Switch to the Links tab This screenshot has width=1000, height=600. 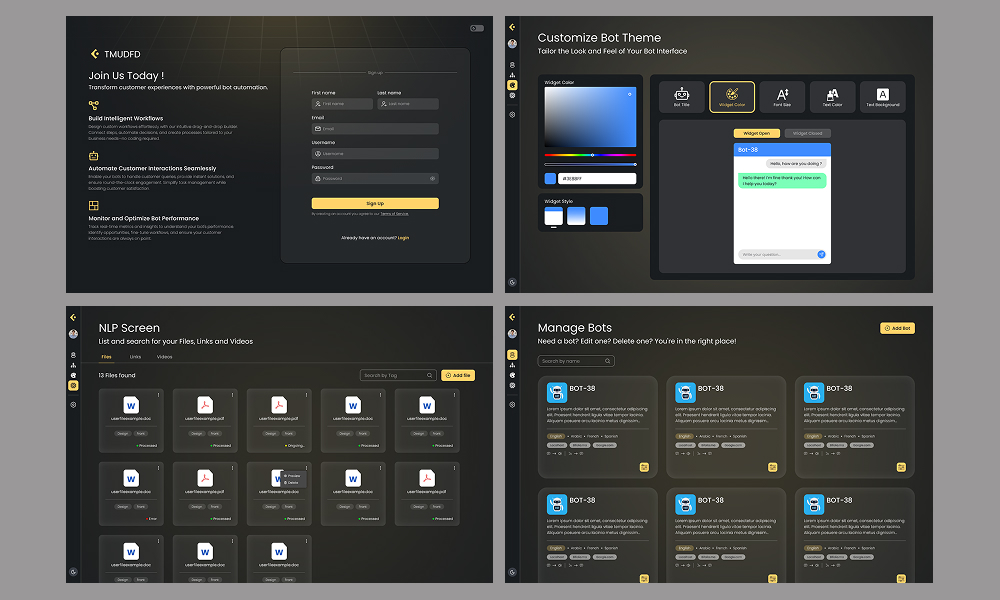click(x=135, y=356)
